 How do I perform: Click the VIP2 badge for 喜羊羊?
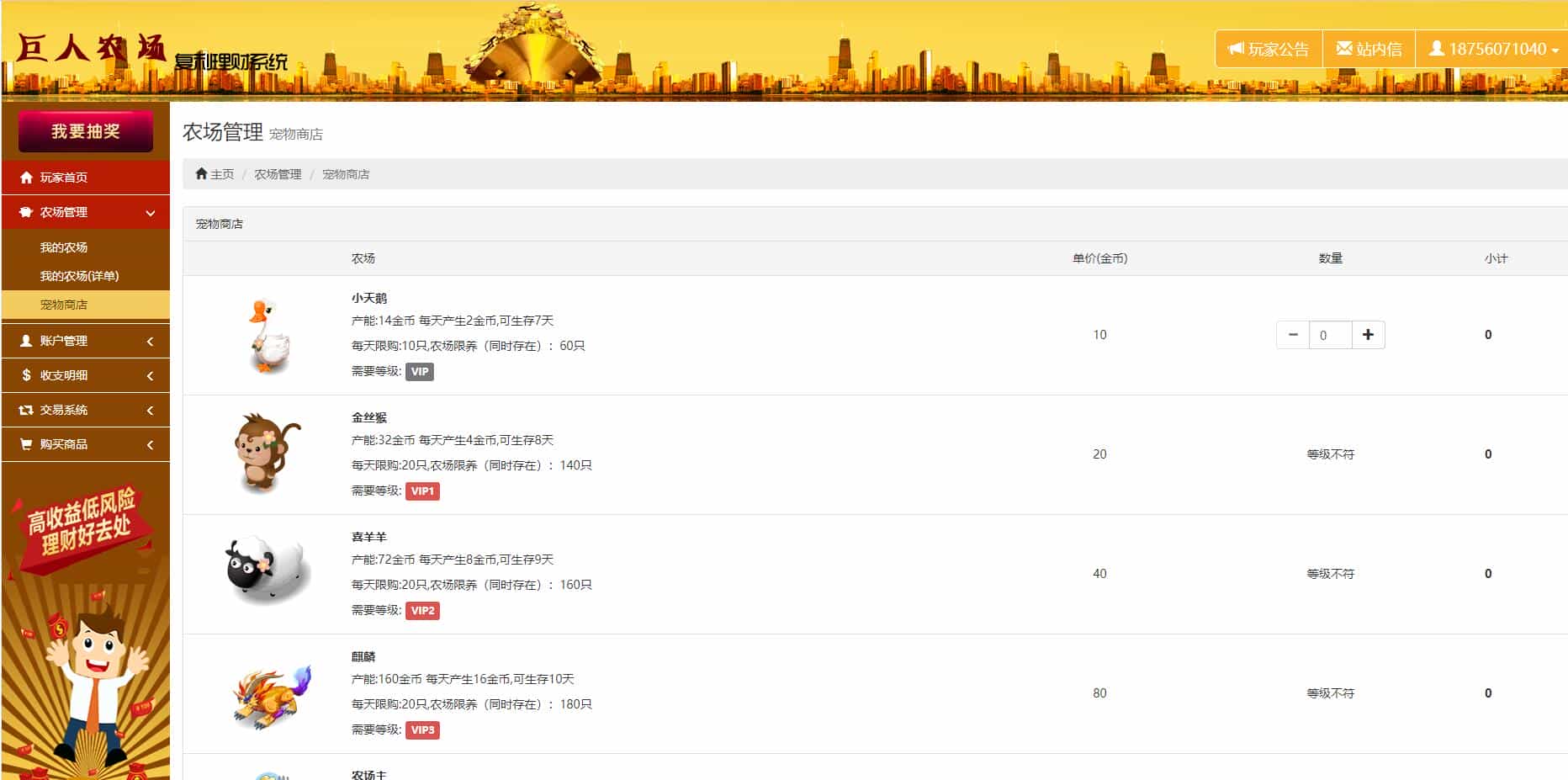pos(422,610)
